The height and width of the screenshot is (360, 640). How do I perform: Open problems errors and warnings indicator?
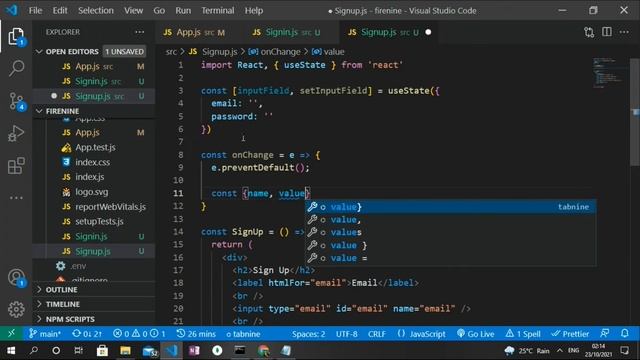(139, 333)
